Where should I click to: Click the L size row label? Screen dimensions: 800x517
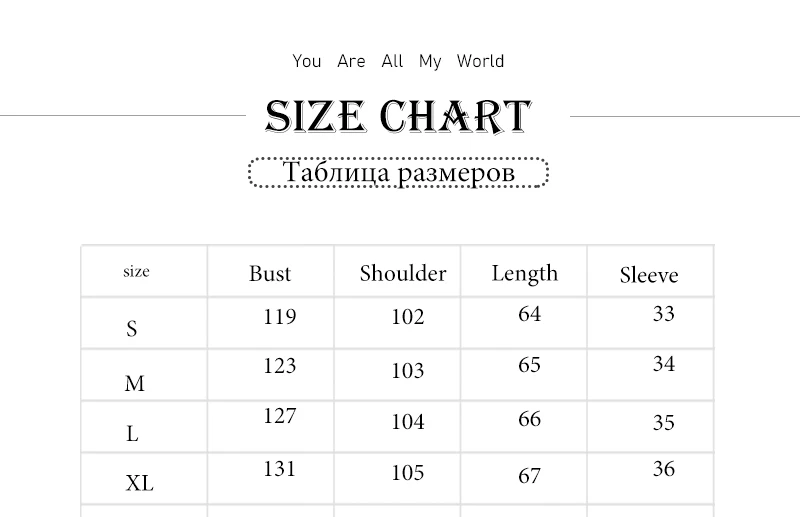point(132,434)
